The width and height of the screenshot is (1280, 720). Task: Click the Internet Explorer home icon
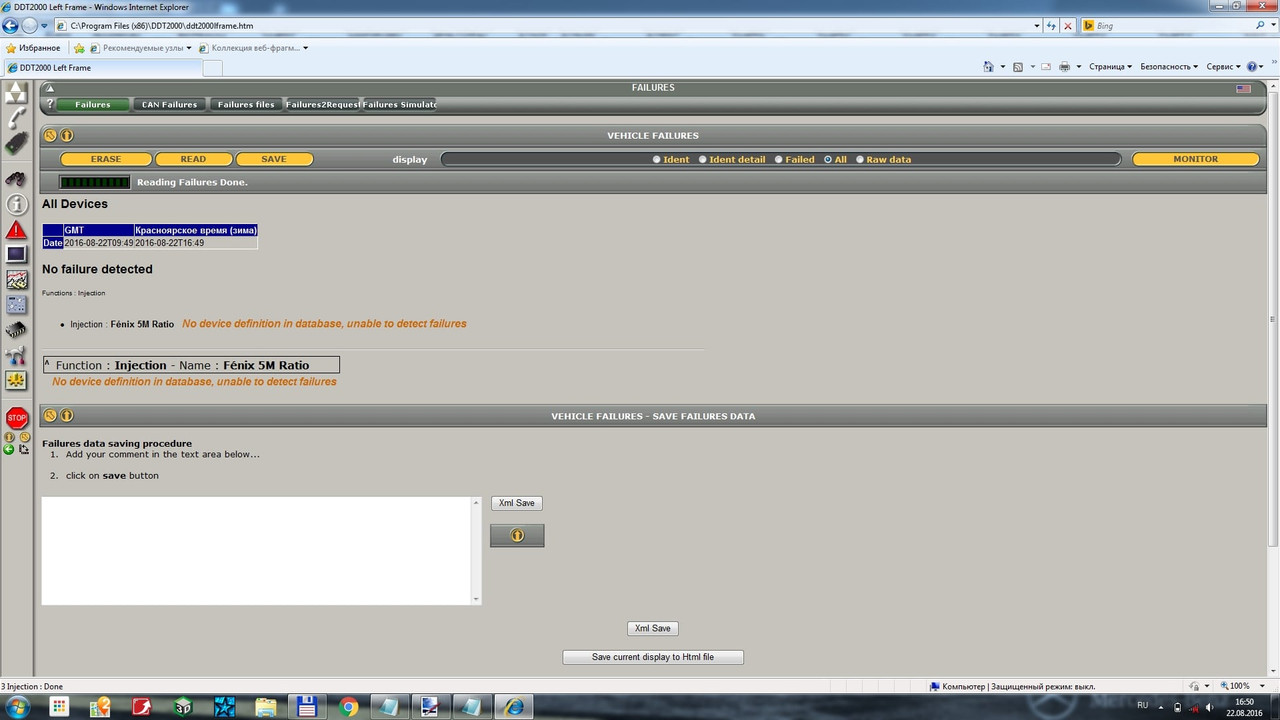(x=990, y=67)
